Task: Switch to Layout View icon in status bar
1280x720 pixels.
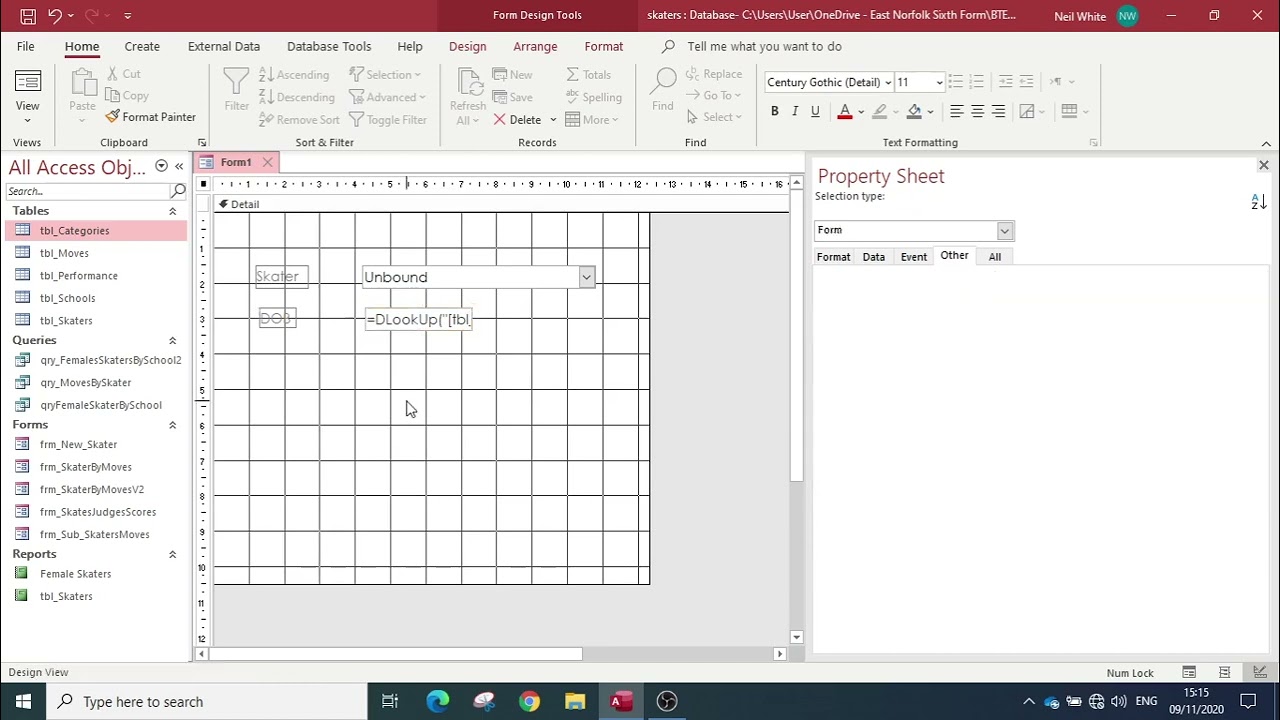Action: pos(1224,672)
